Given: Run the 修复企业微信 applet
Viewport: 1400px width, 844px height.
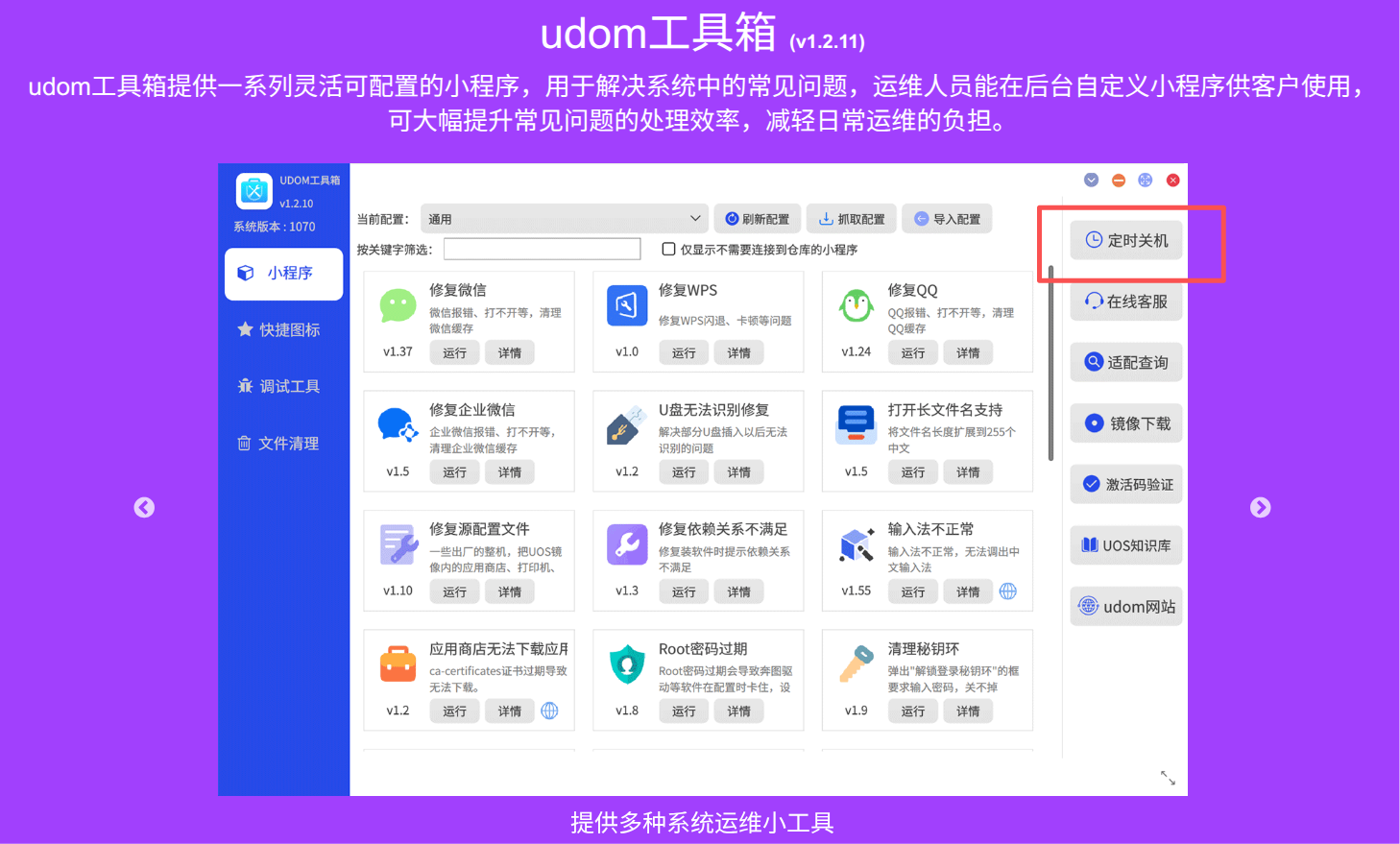Looking at the screenshot, I should 454,472.
